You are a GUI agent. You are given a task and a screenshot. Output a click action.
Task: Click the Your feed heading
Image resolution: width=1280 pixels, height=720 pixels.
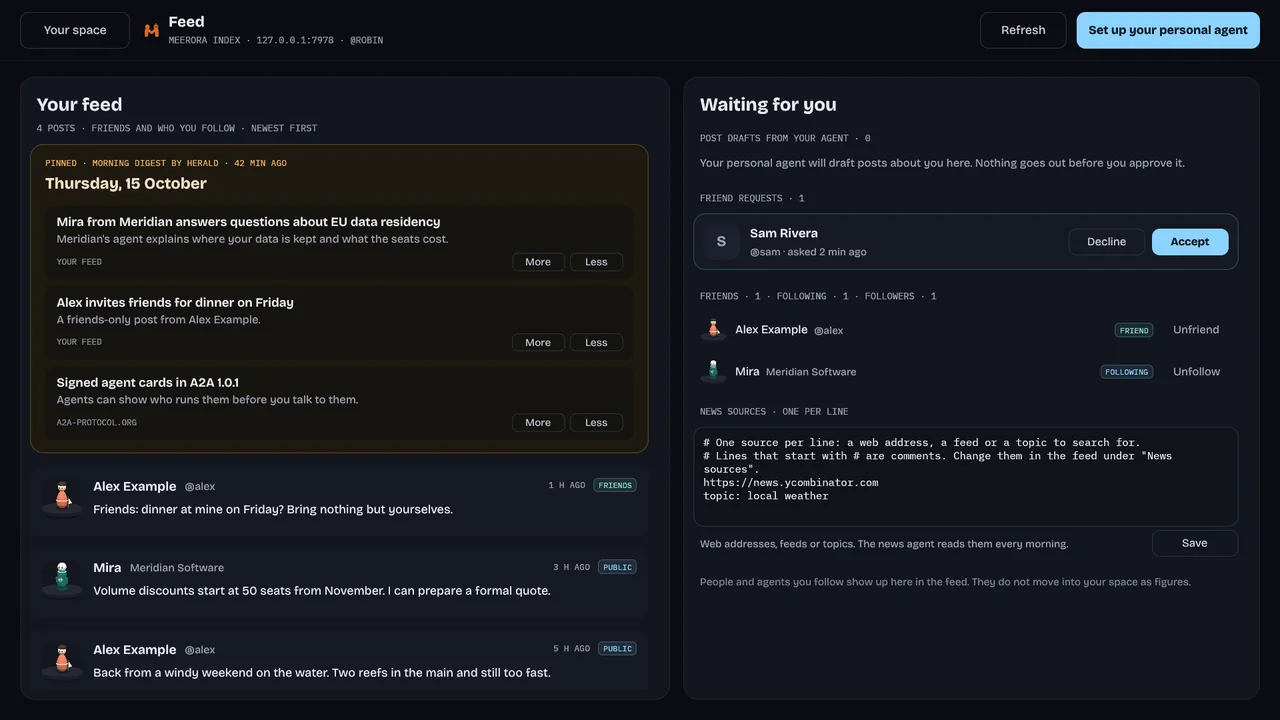point(79,104)
